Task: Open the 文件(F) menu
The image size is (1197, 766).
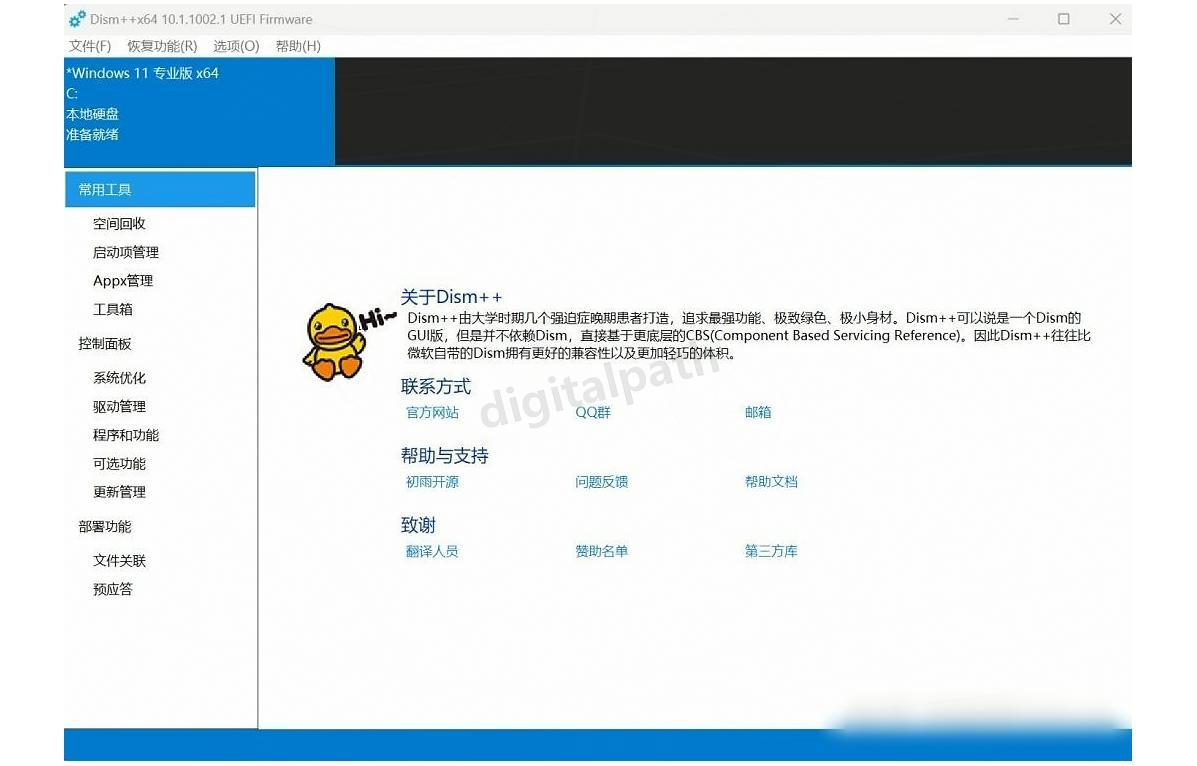Action: pos(91,46)
